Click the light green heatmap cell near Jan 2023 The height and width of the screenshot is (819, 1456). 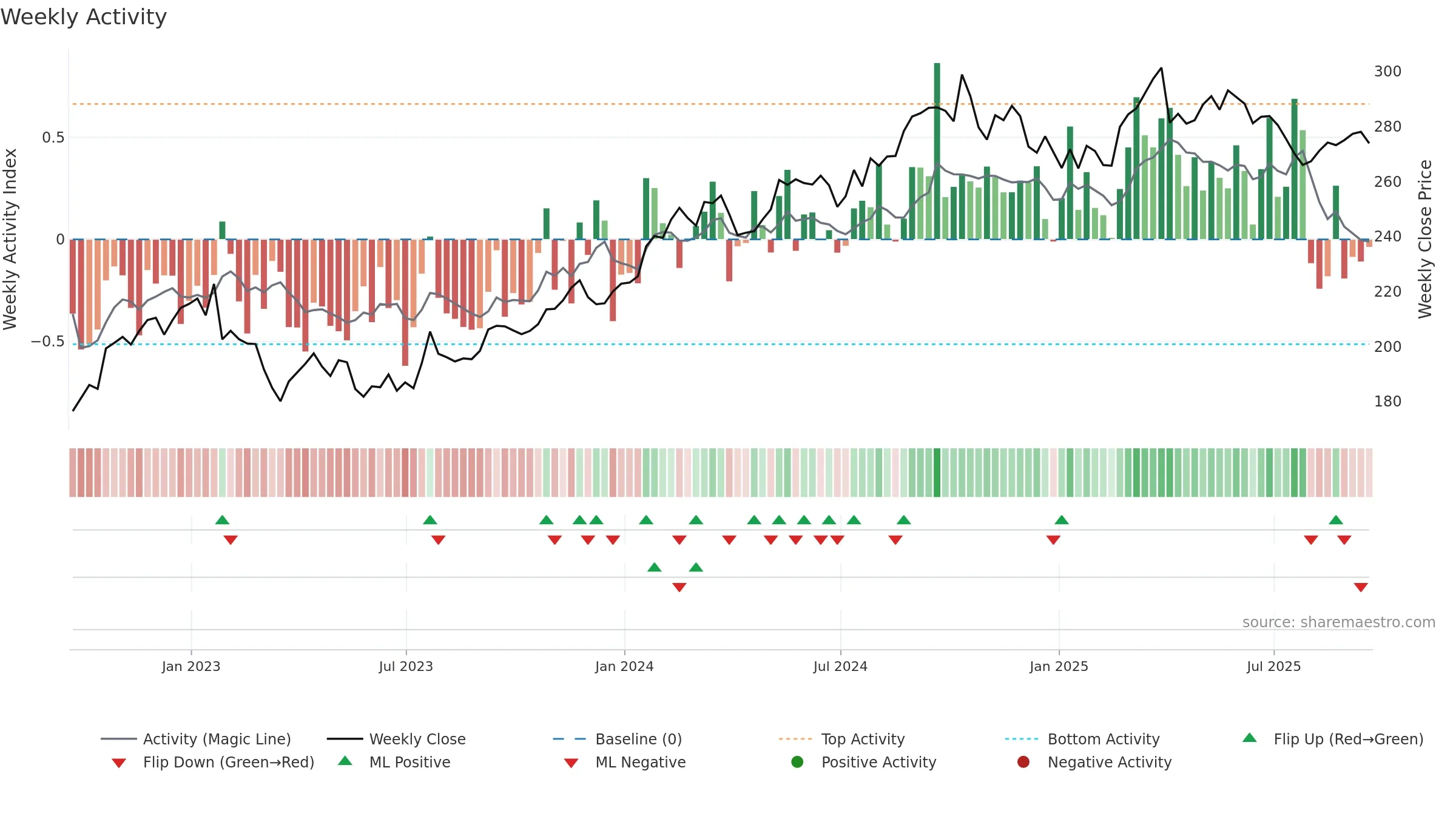[x=223, y=473]
